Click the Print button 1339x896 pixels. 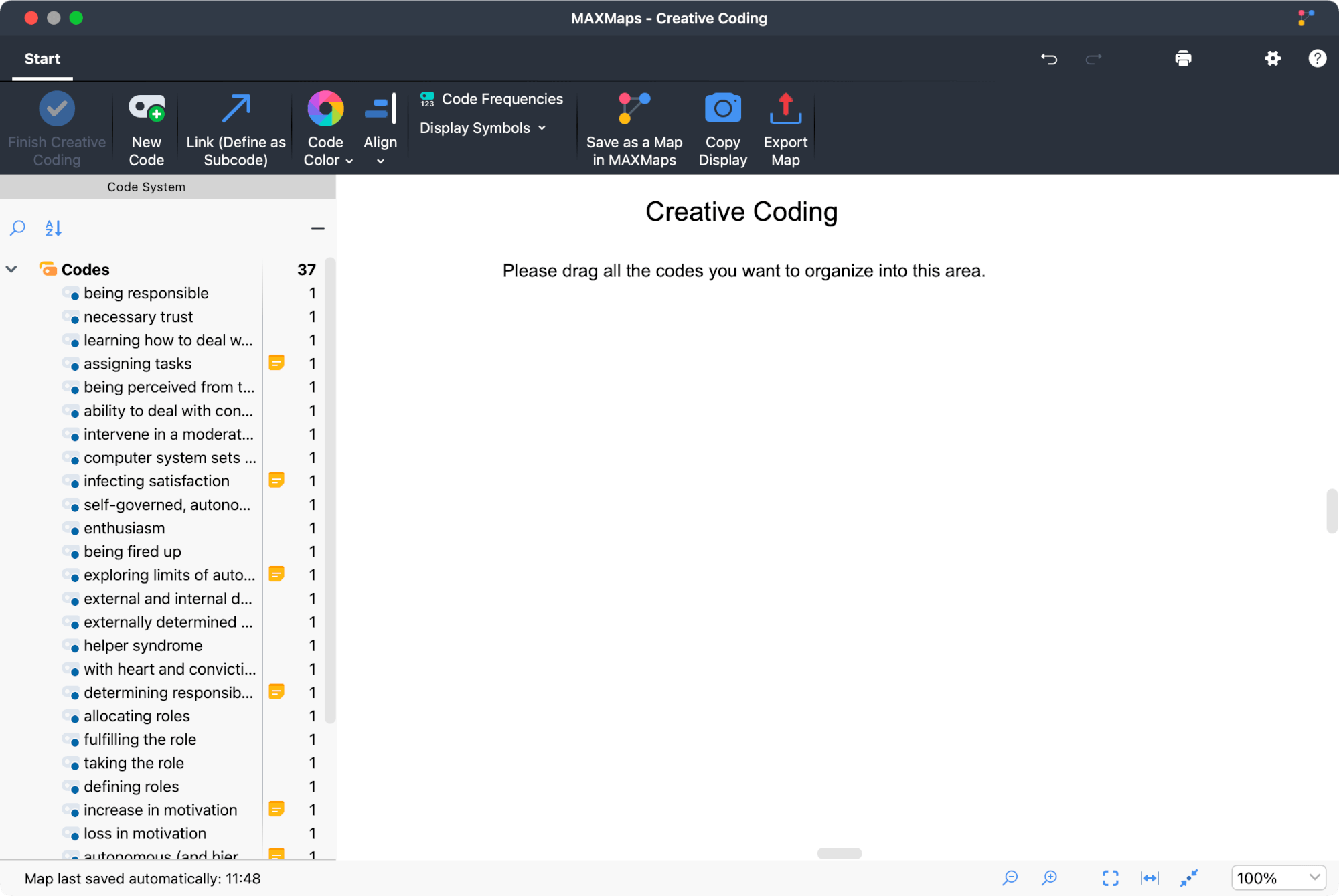[1183, 58]
